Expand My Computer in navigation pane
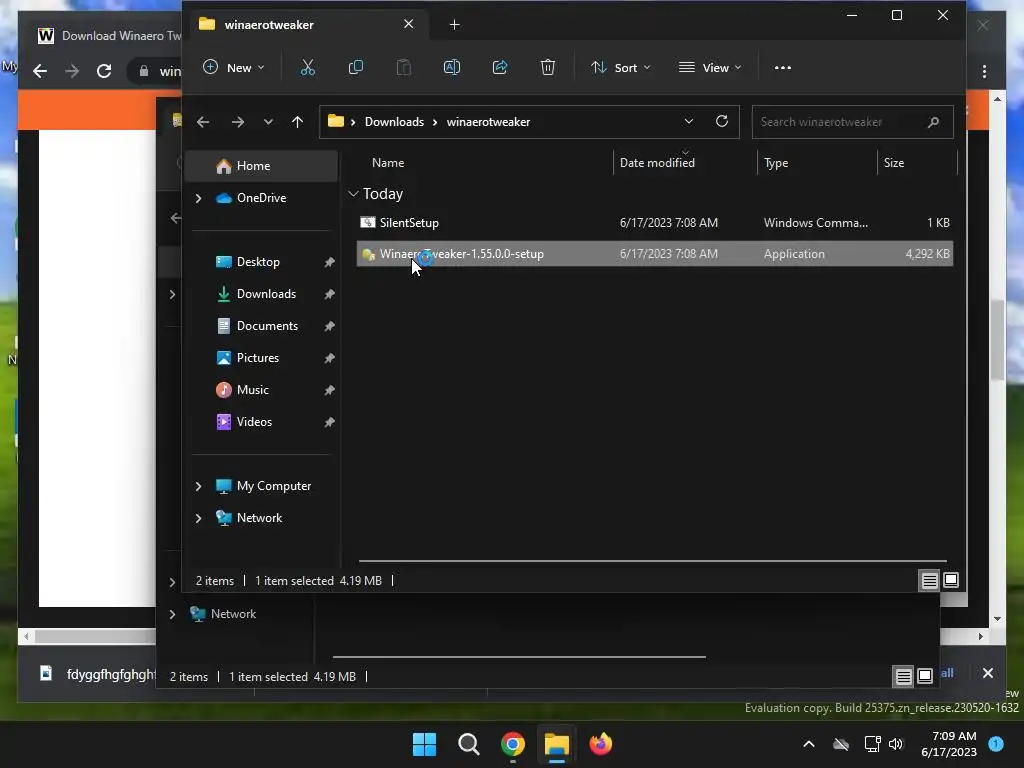Image resolution: width=1024 pixels, height=768 pixels. click(199, 486)
